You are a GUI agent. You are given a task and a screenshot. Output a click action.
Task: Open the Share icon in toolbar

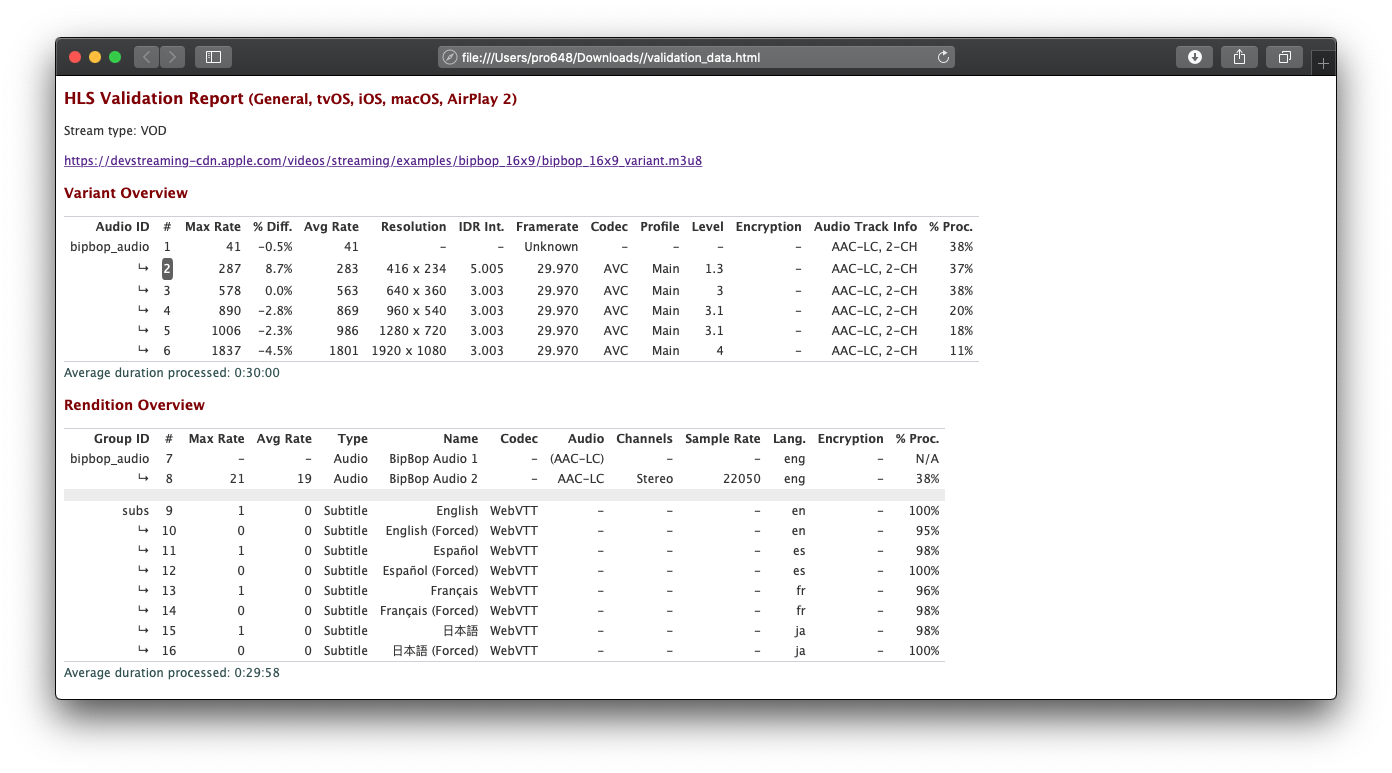1239,57
